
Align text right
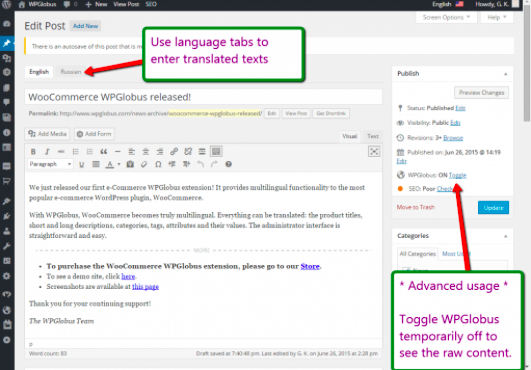160,152
